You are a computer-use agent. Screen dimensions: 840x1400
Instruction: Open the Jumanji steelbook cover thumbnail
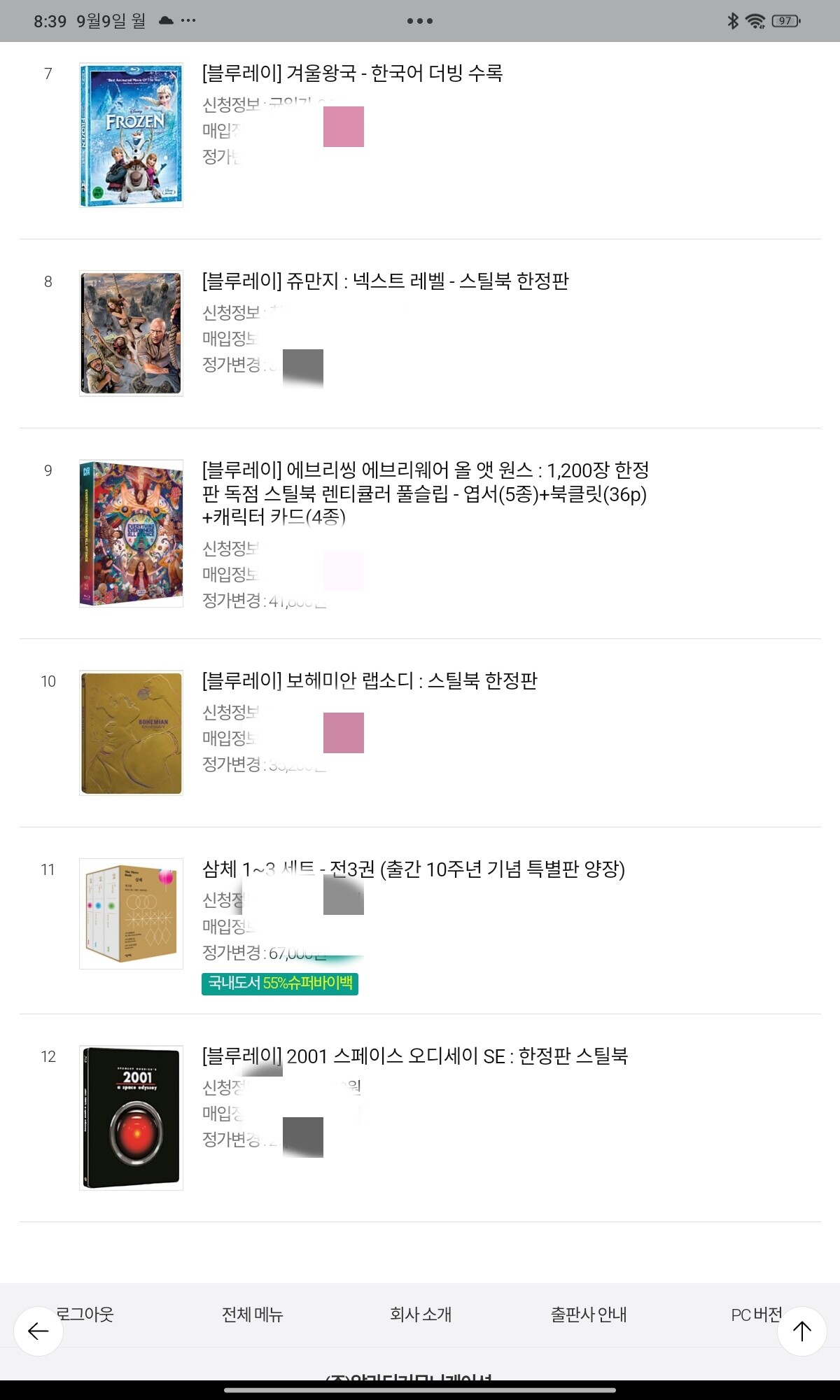tap(131, 333)
